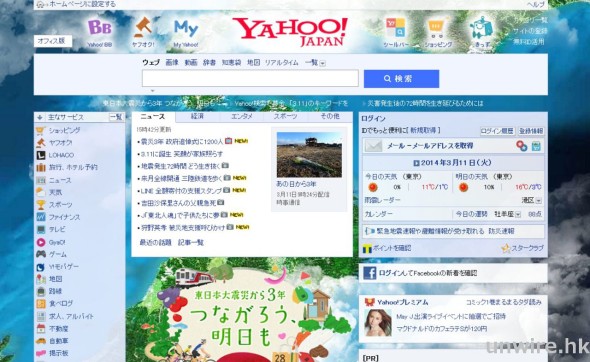Select the 画像 search tab
The height and width of the screenshot is (362, 590).
point(172,63)
